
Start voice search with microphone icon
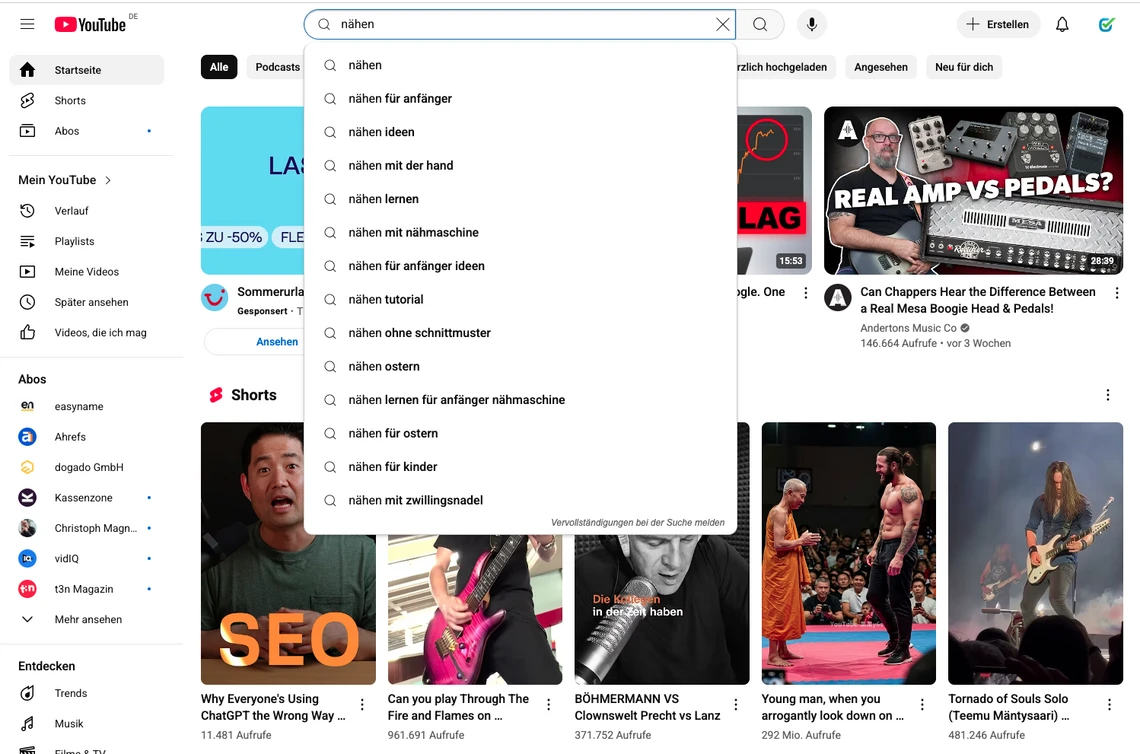point(811,24)
